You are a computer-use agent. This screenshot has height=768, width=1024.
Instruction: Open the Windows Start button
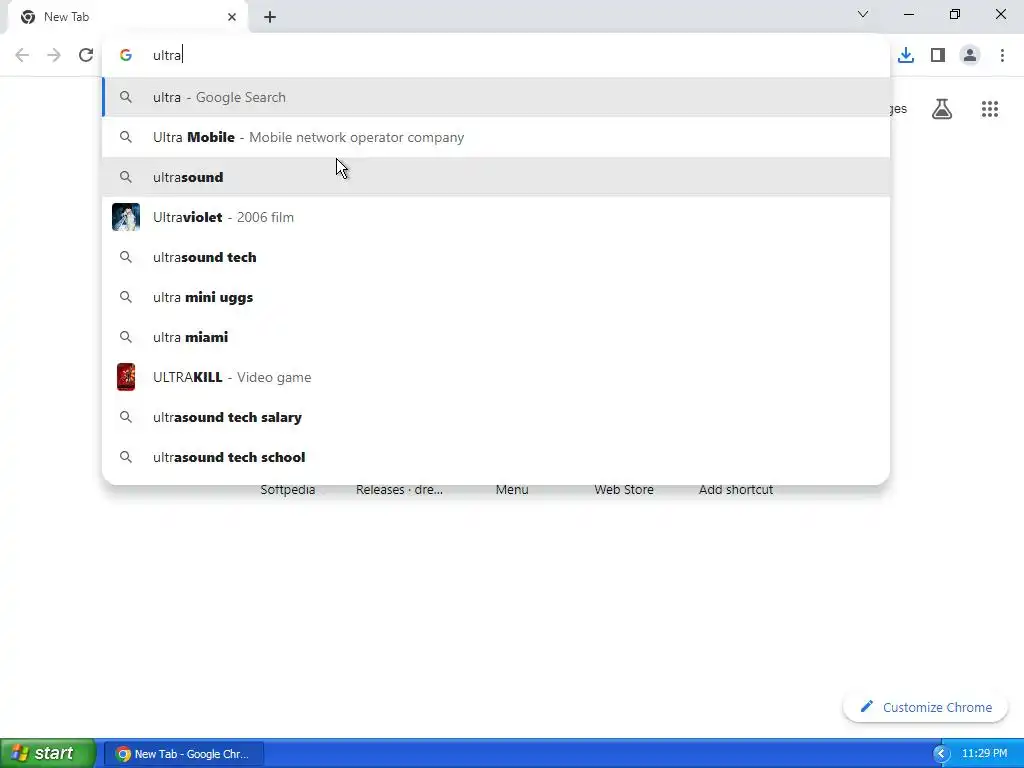[48, 753]
